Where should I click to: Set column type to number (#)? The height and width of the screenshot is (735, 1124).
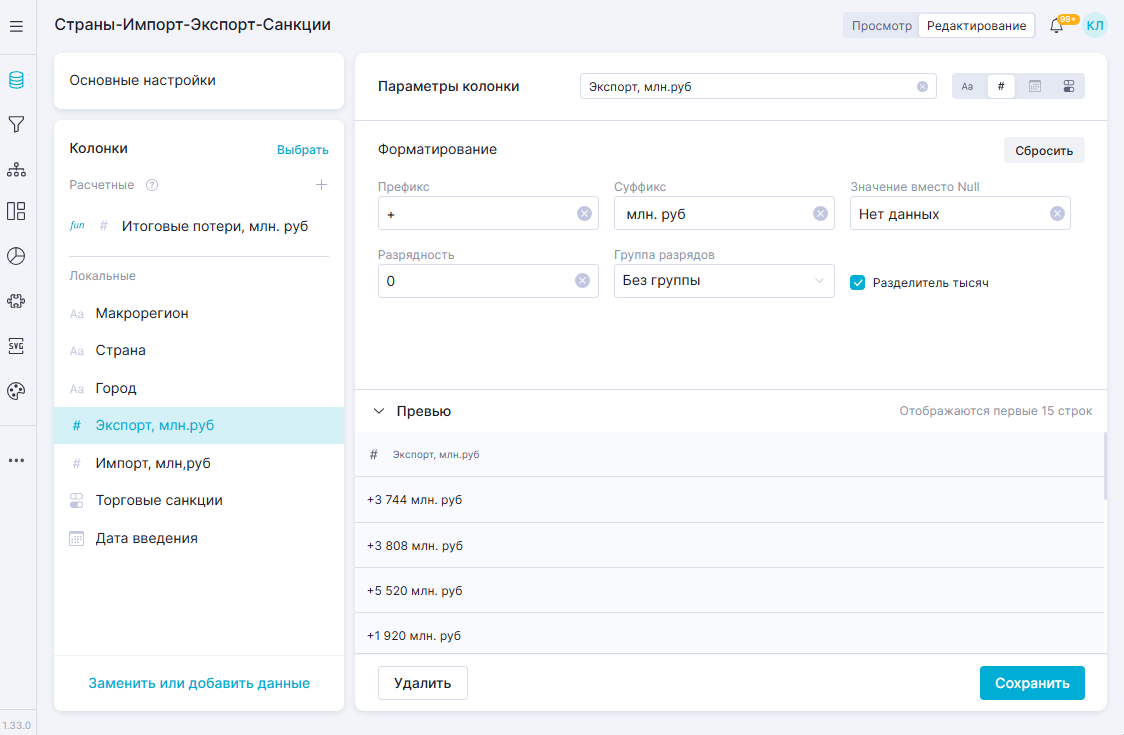pos(1001,87)
